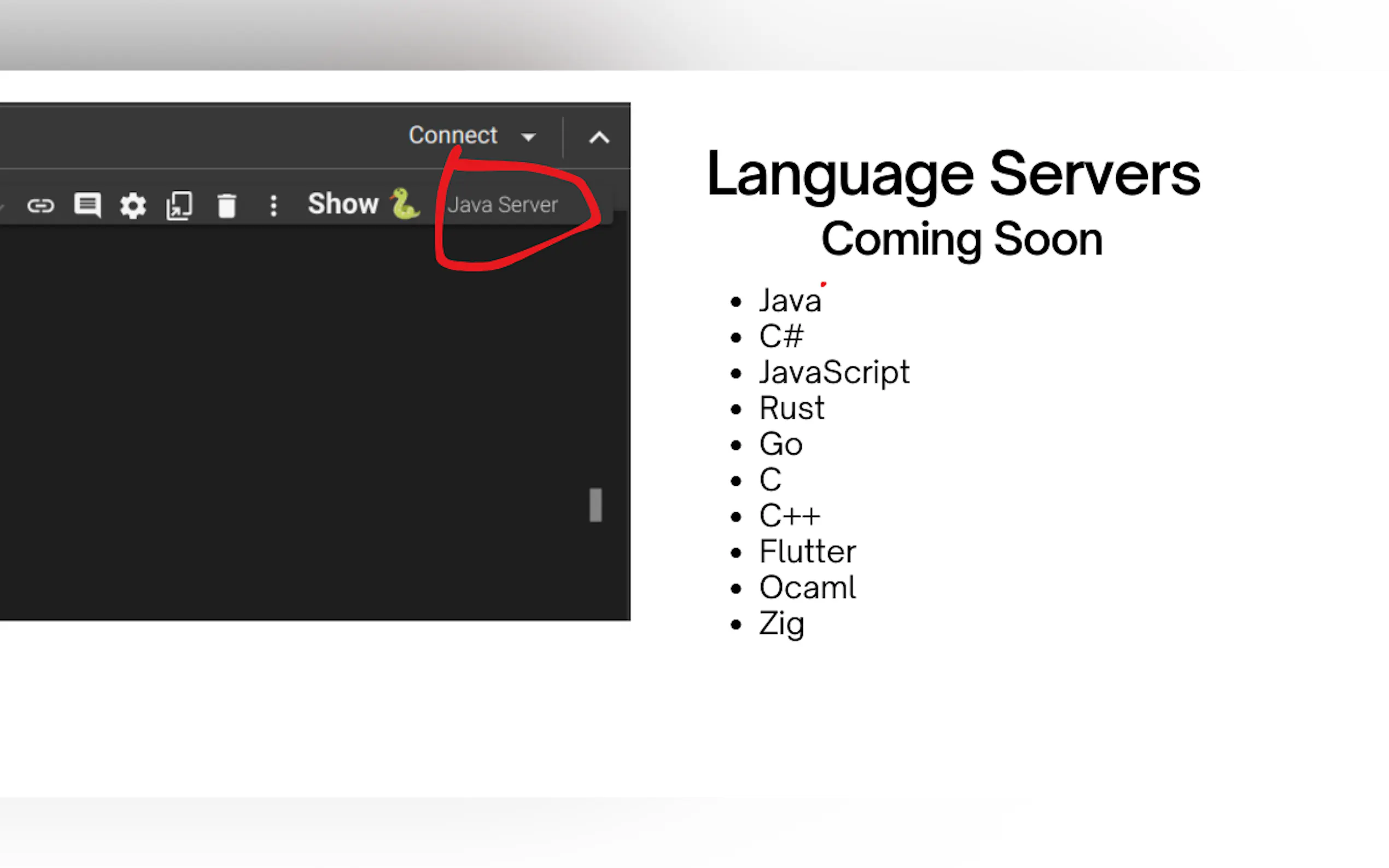Viewport: 1389px width, 868px height.
Task: Select the JavaScript item in the list
Action: pyautogui.click(x=834, y=372)
